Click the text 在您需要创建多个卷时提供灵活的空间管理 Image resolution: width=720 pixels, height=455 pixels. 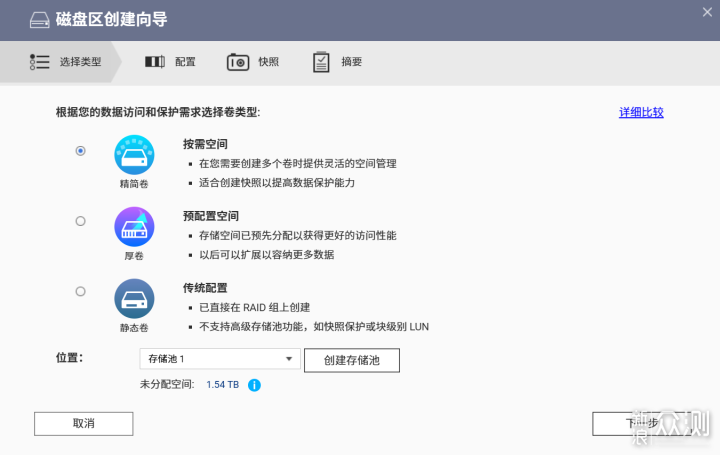(298, 163)
